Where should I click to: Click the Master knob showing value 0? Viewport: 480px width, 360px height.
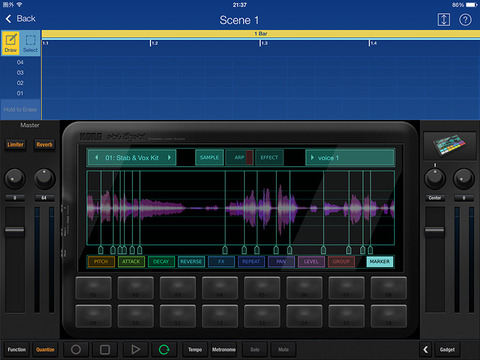[14, 178]
